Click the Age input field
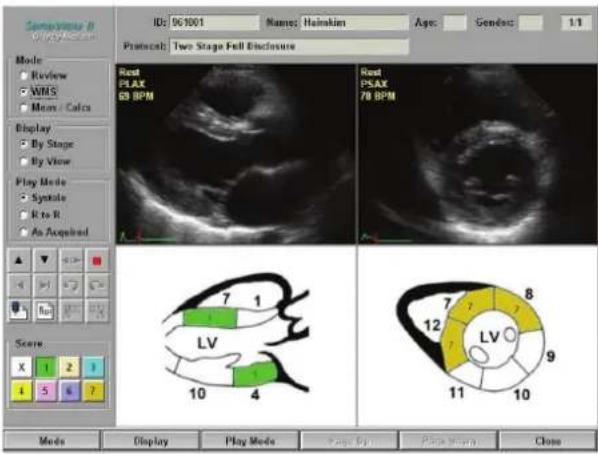 [x=455, y=23]
